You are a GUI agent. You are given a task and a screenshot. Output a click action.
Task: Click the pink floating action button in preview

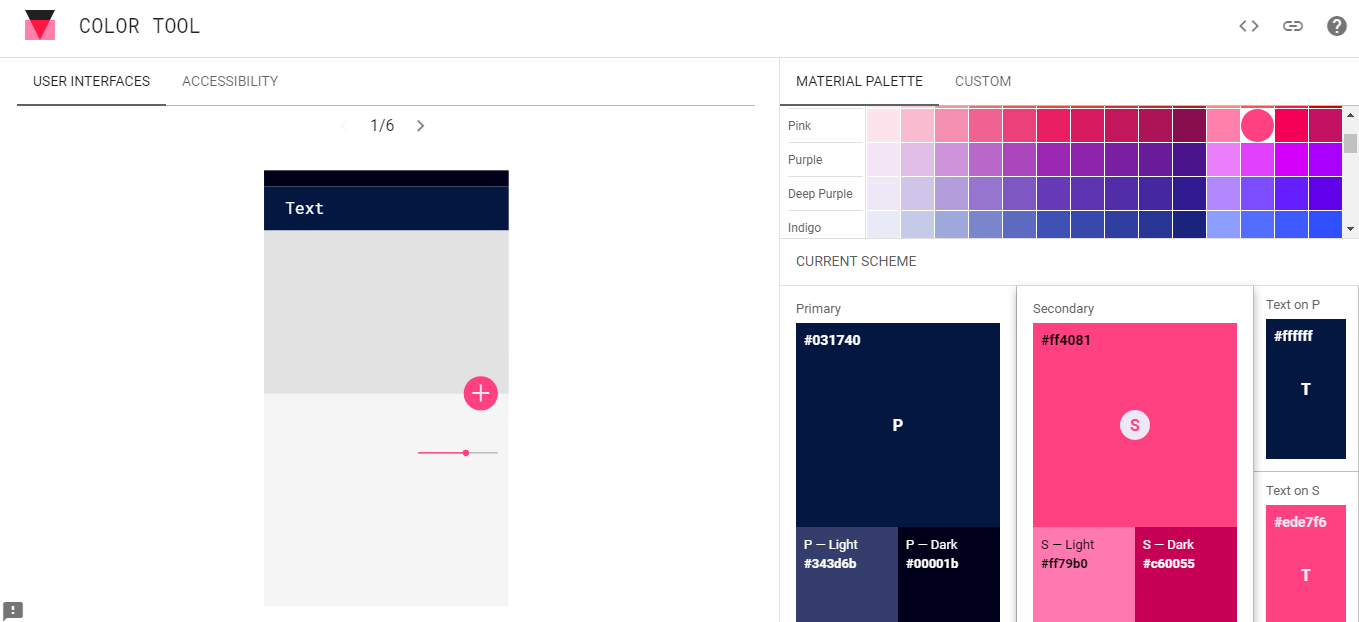click(481, 393)
